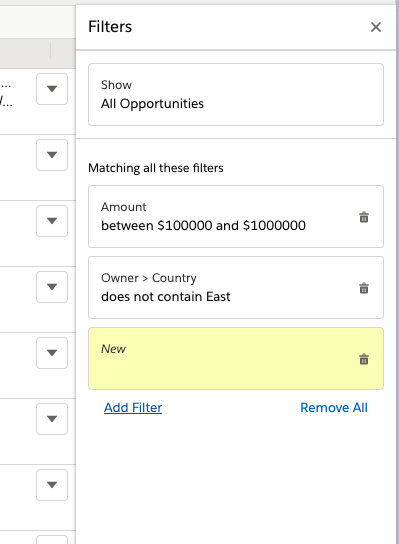Open the fourth row's action dropdown
This screenshot has width=399, height=544.
click(52, 287)
